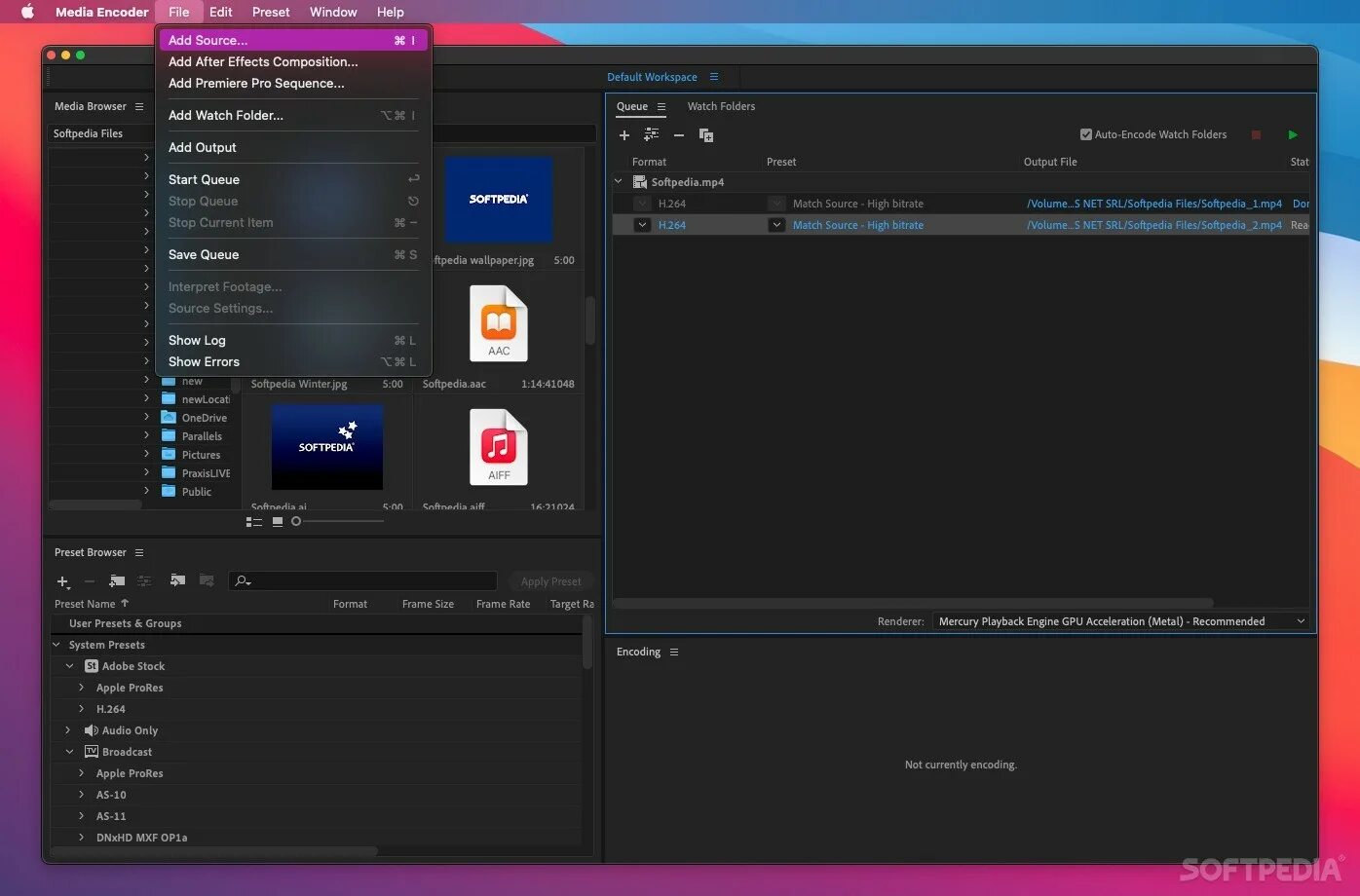1360x896 pixels.
Task: Open the format dropdown of the selected H.264 row
Action: pos(642,225)
